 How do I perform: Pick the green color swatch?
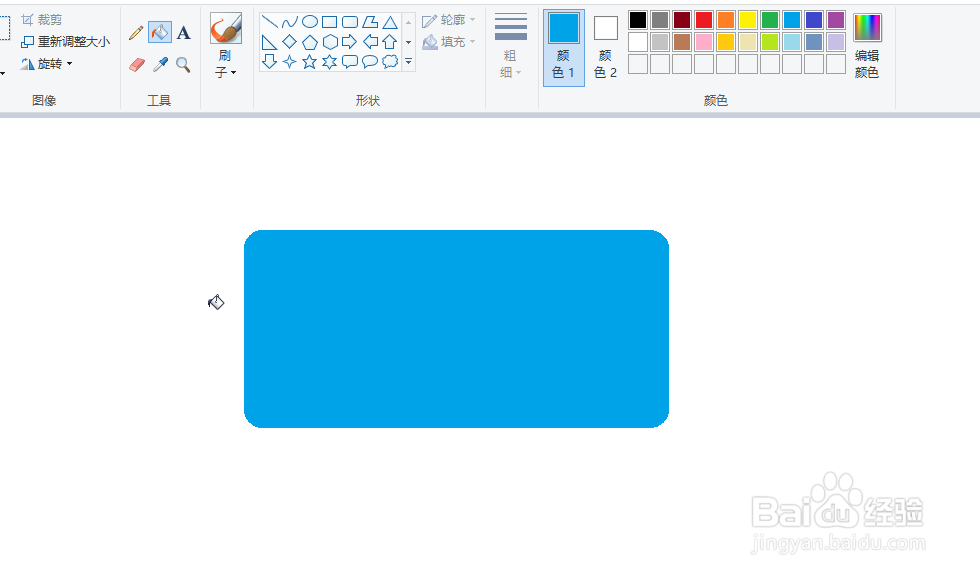pyautogui.click(x=770, y=20)
